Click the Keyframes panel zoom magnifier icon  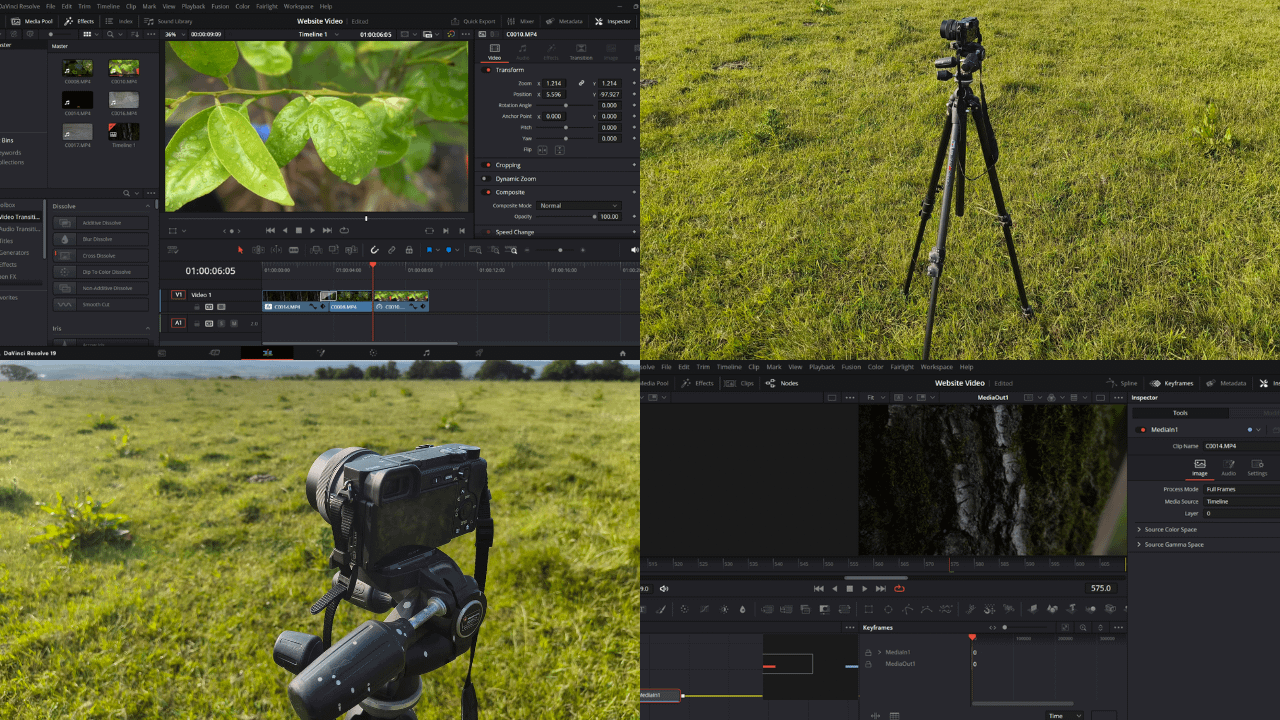[1083, 627]
